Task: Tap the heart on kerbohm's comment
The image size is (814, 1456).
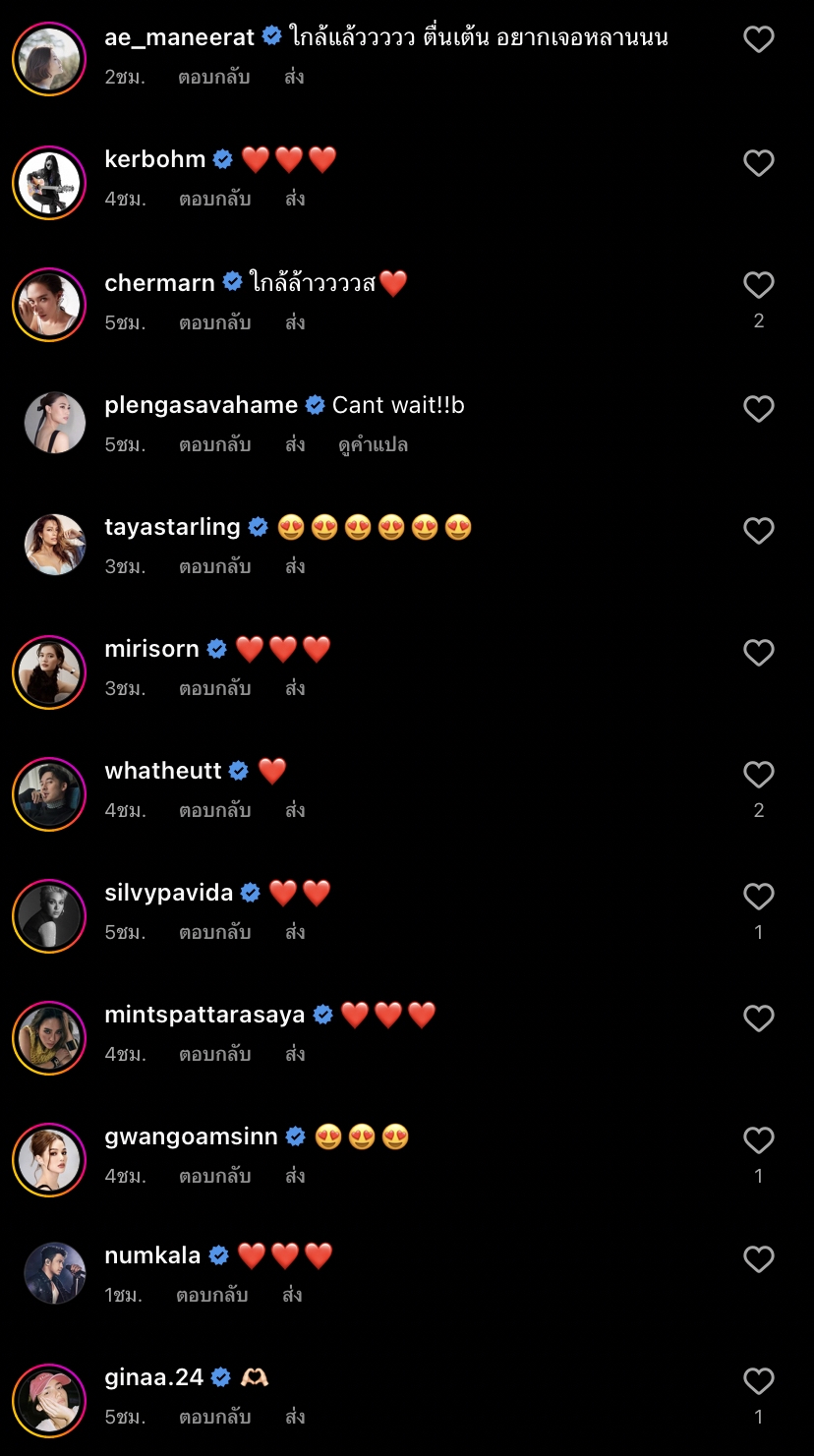Action: (x=758, y=162)
